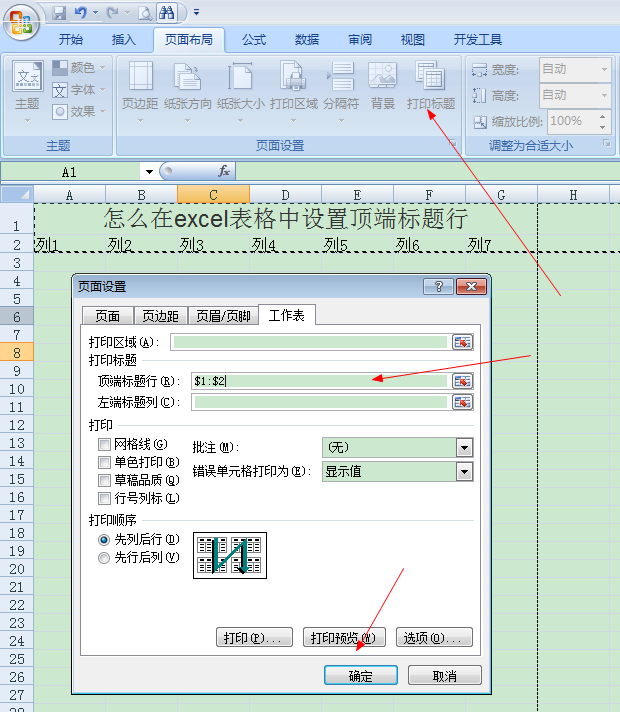Switch to the 公式 ribbon tab
The image size is (620, 712).
coord(254,40)
